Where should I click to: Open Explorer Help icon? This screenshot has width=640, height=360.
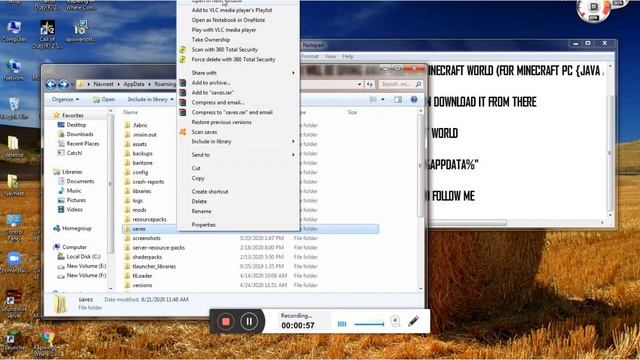pos(414,100)
